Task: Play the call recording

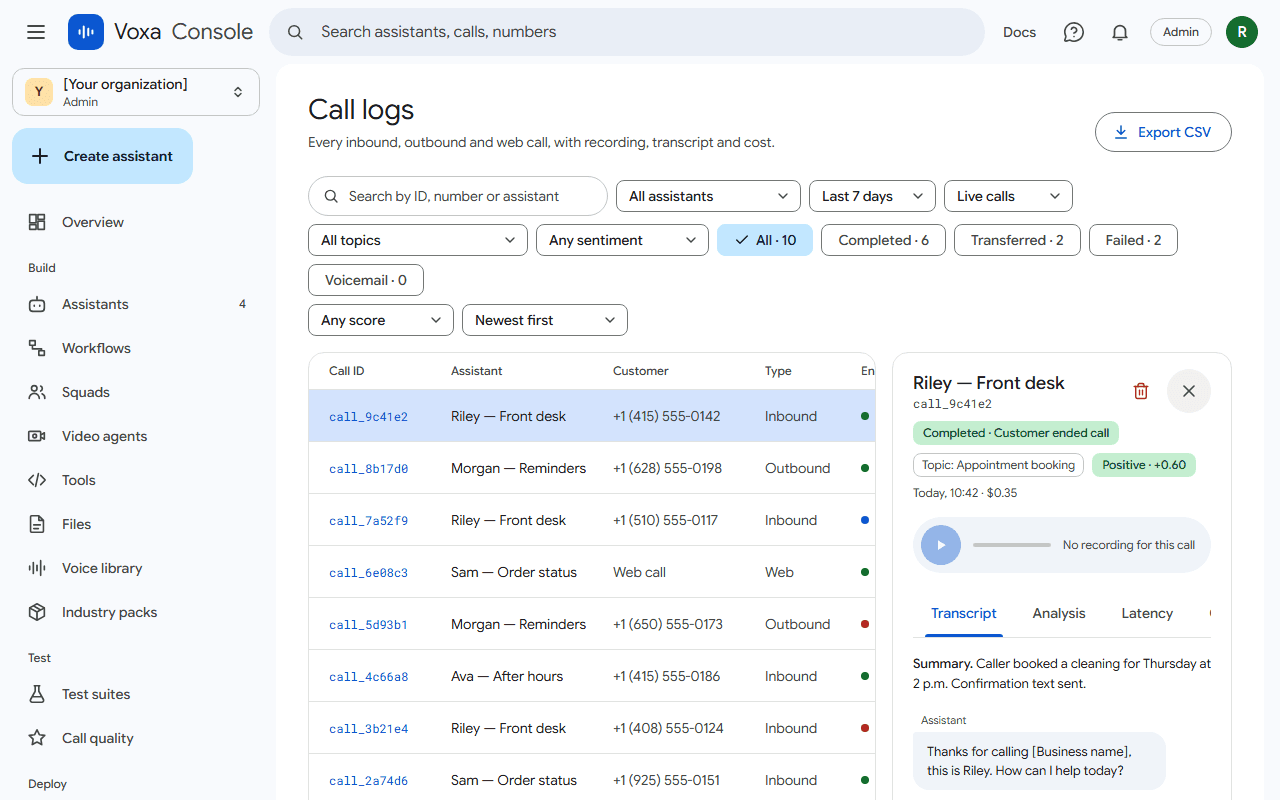Action: click(x=941, y=545)
